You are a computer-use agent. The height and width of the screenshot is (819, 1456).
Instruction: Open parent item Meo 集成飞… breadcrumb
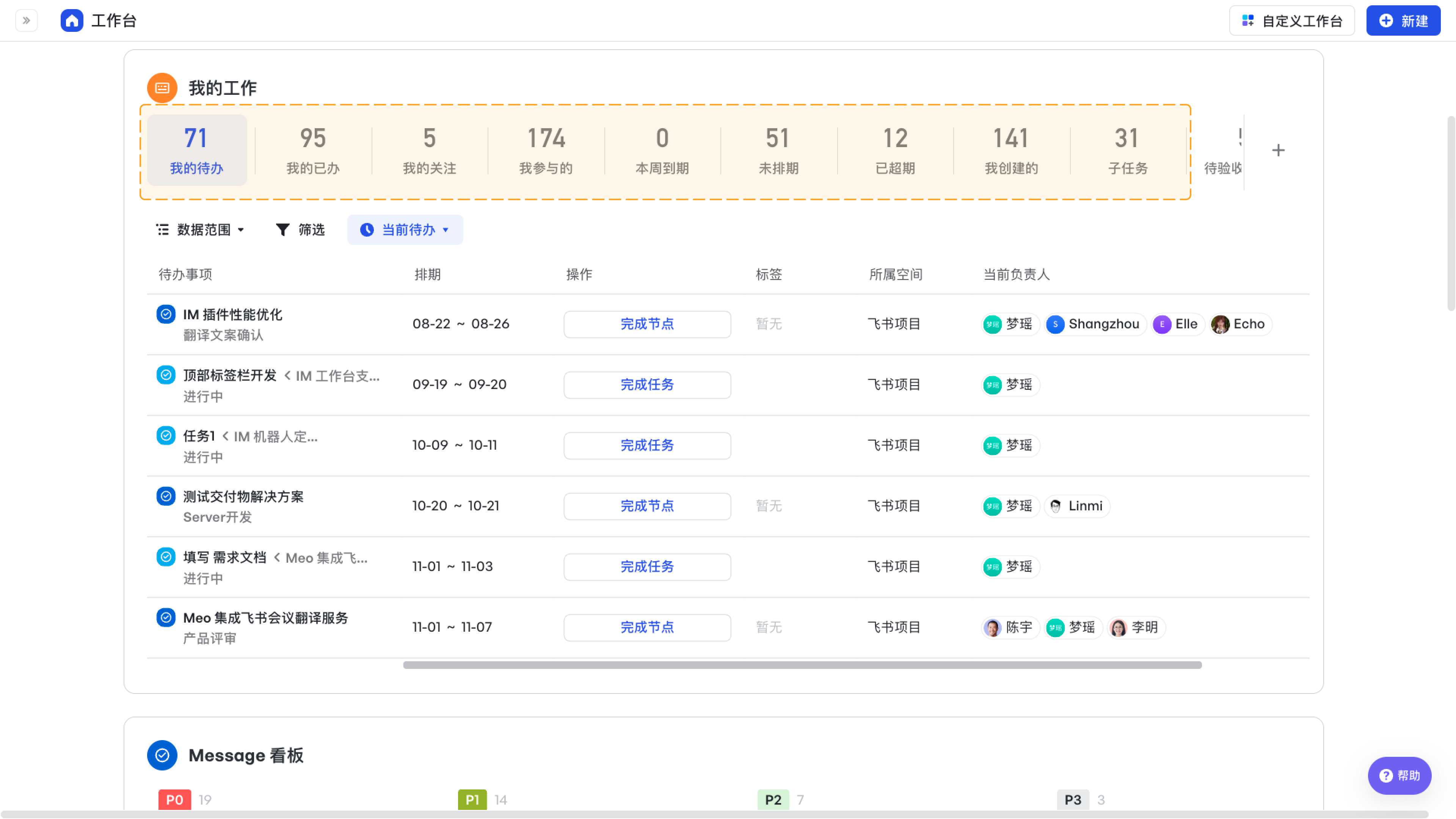click(327, 558)
